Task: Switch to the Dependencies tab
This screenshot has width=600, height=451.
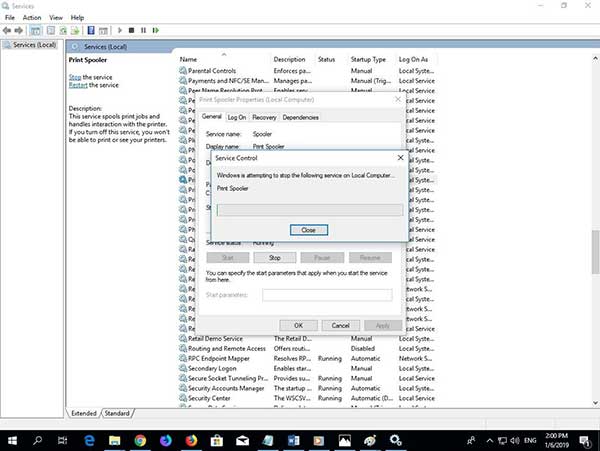Action: tap(300, 117)
